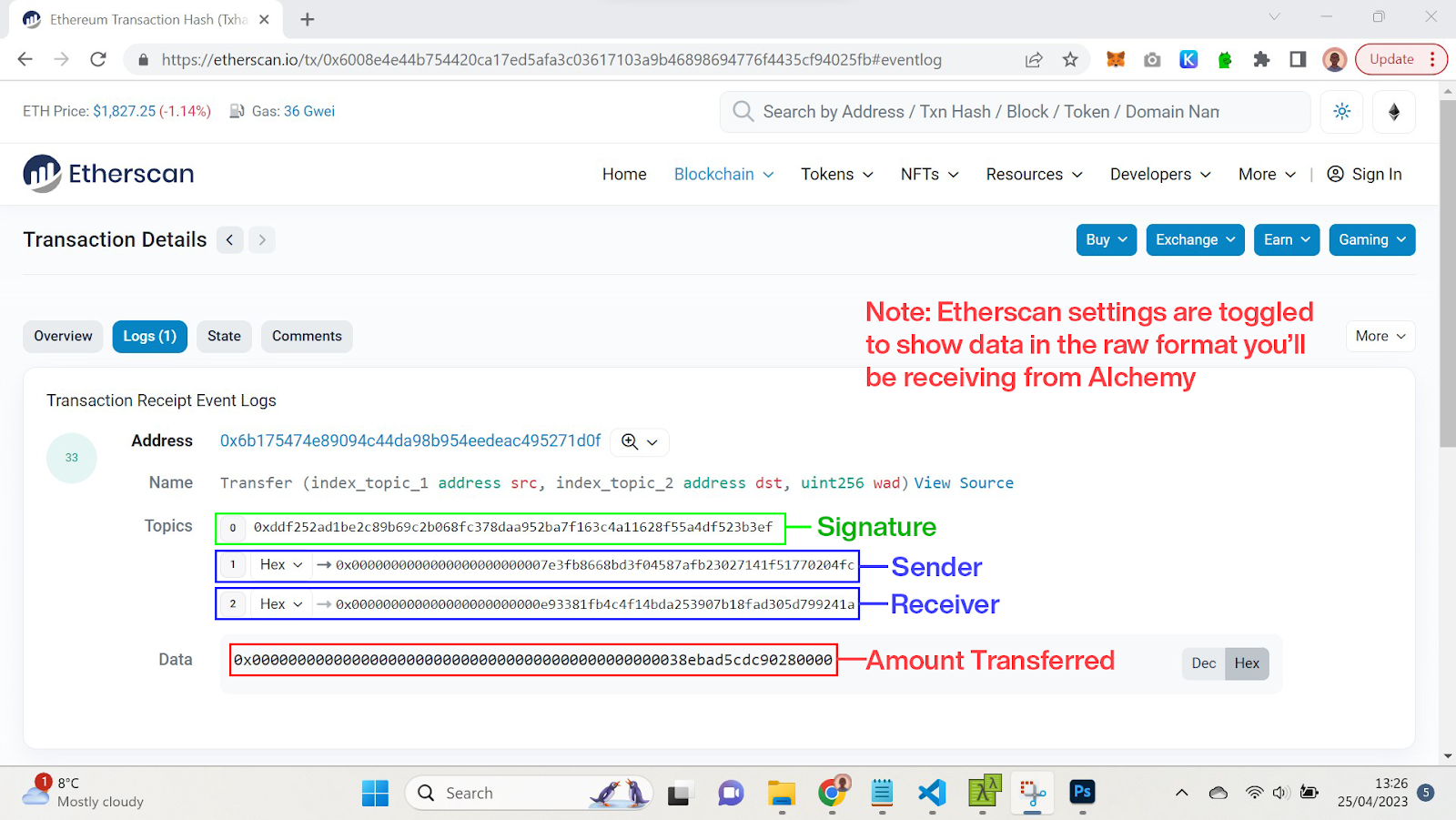The height and width of the screenshot is (820, 1456).
Task: Reload the Etherscan page
Action: pos(98,59)
